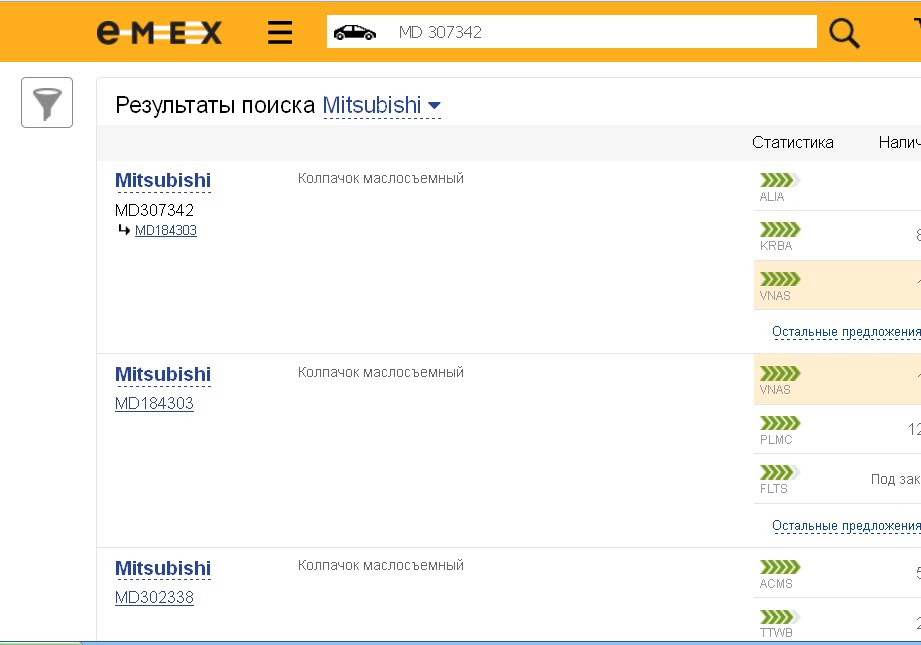Click ACMS green arrows rating icon
This screenshot has width=921, height=645.
(779, 568)
